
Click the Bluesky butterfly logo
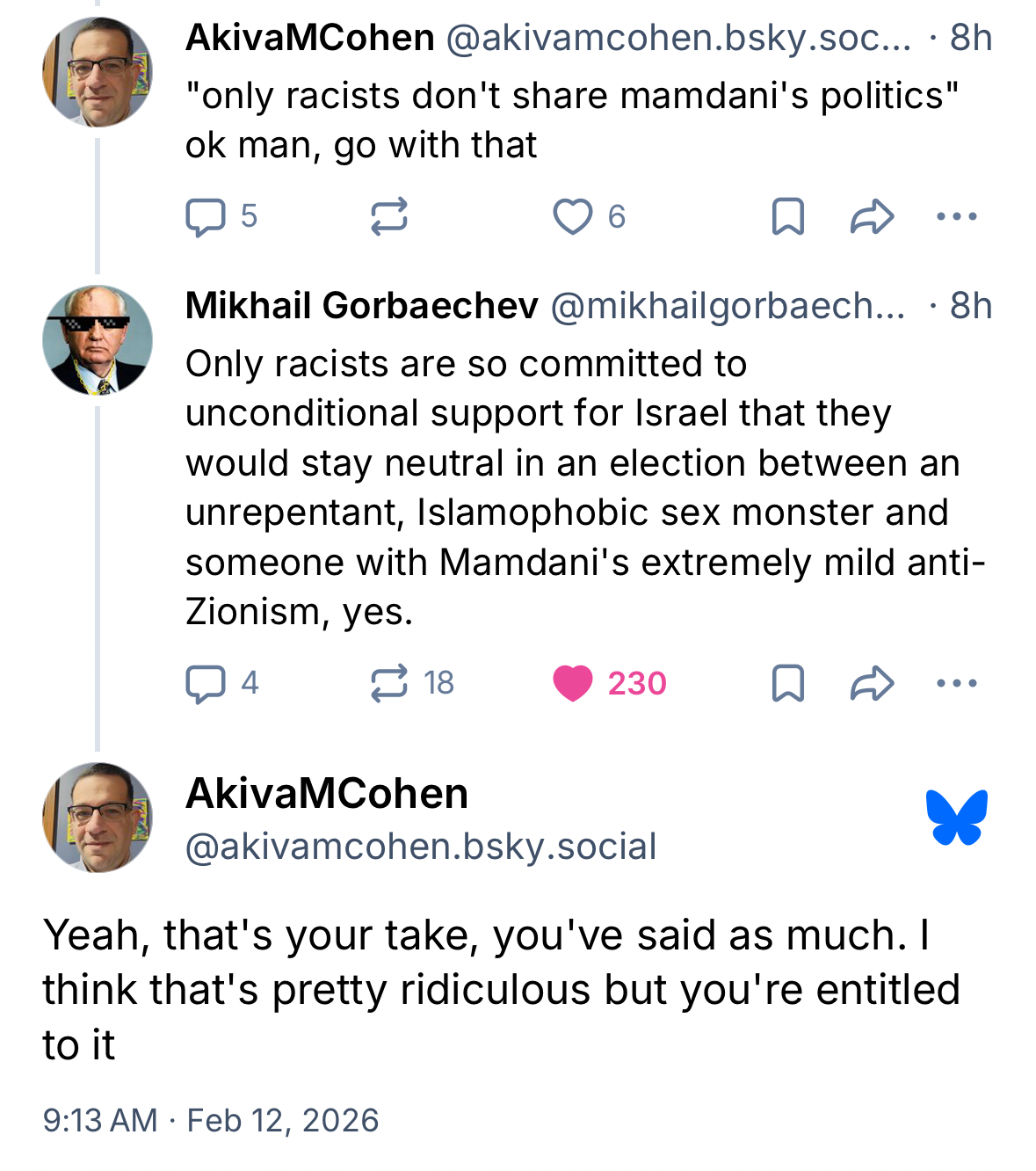click(x=956, y=818)
